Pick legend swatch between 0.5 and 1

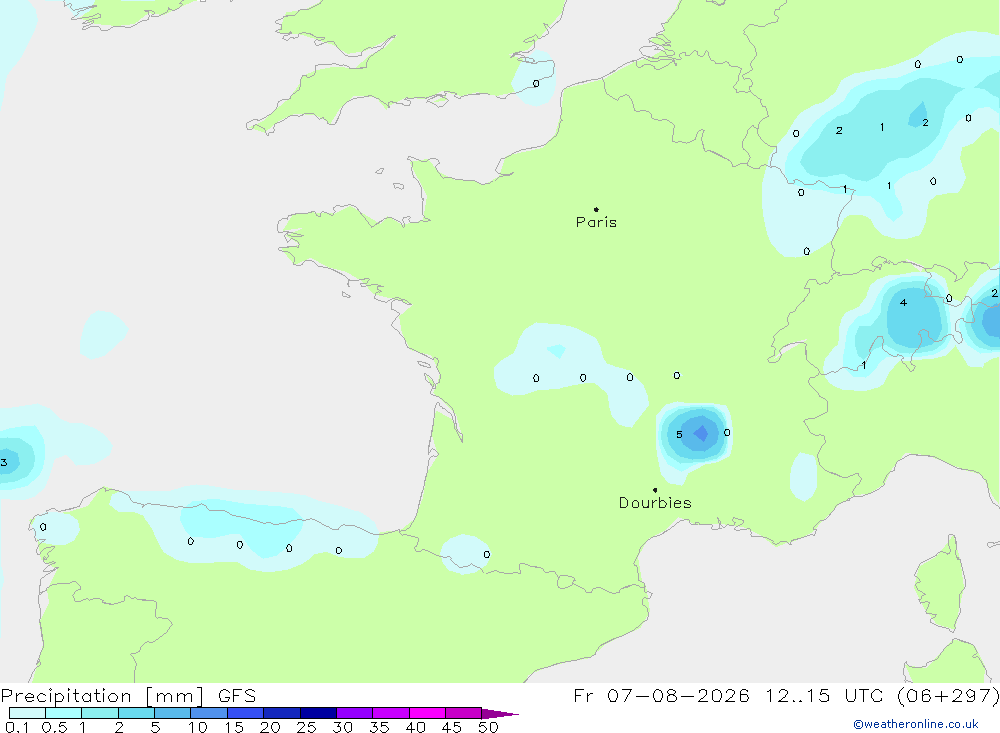(64, 713)
